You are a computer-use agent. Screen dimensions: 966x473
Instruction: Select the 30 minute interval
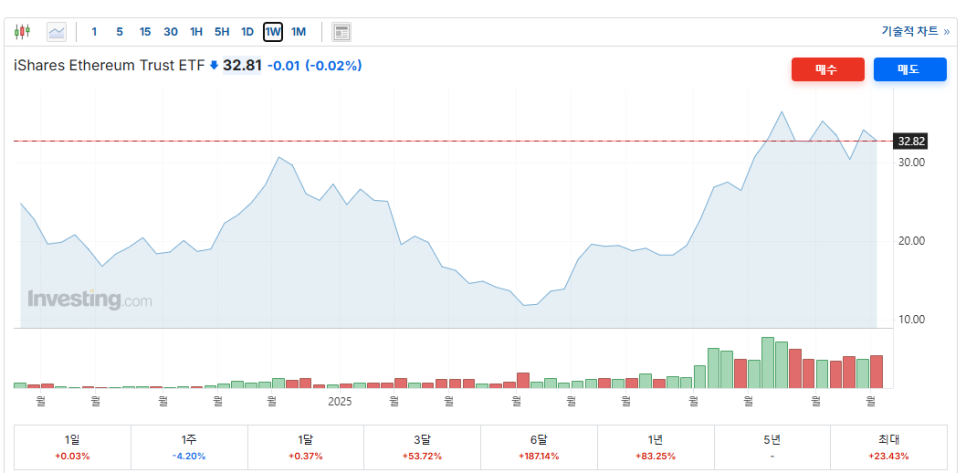pyautogui.click(x=171, y=32)
